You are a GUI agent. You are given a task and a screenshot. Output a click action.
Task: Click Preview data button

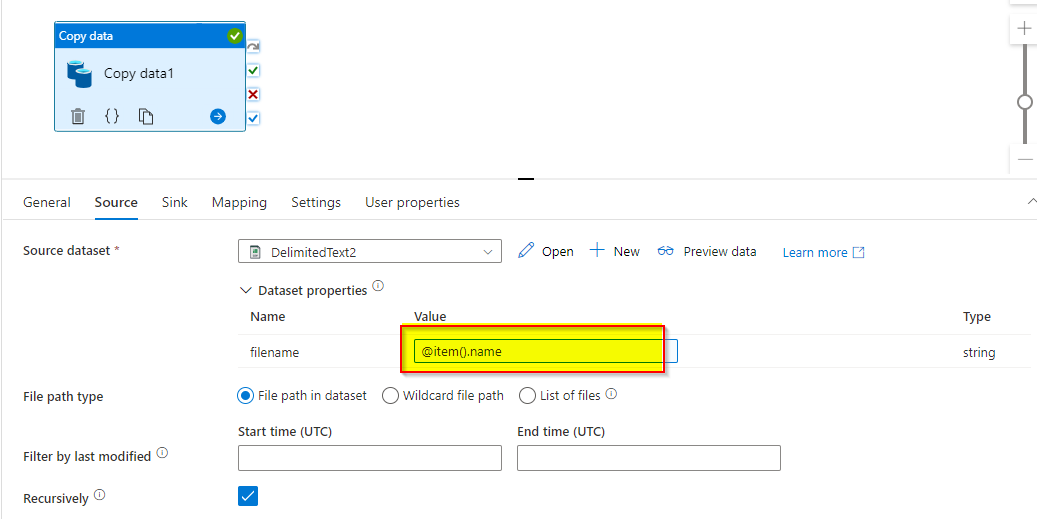point(707,251)
